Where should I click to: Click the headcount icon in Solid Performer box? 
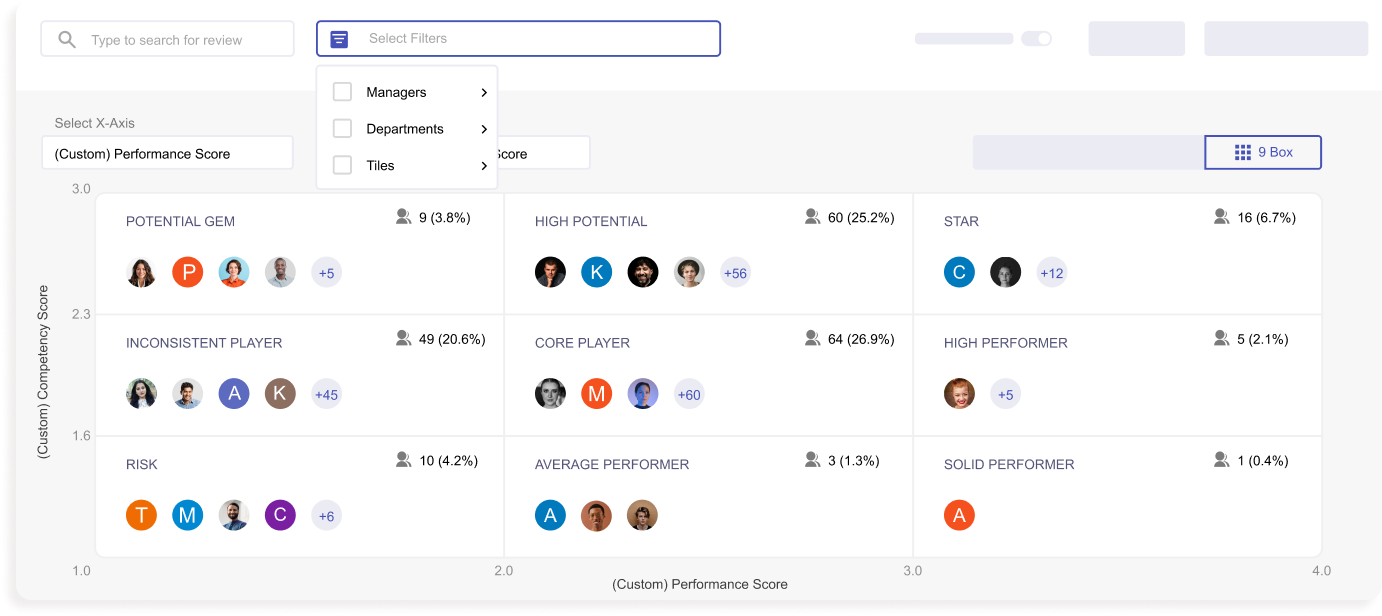point(1221,459)
